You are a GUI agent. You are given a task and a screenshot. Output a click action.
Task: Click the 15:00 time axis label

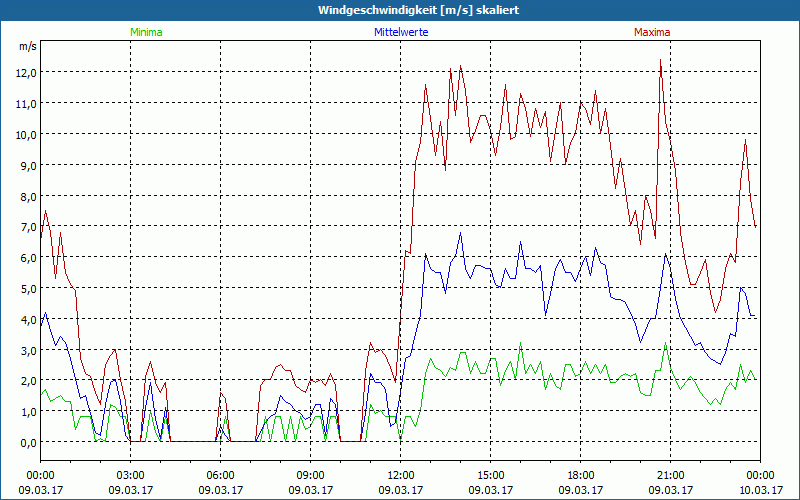490,475
